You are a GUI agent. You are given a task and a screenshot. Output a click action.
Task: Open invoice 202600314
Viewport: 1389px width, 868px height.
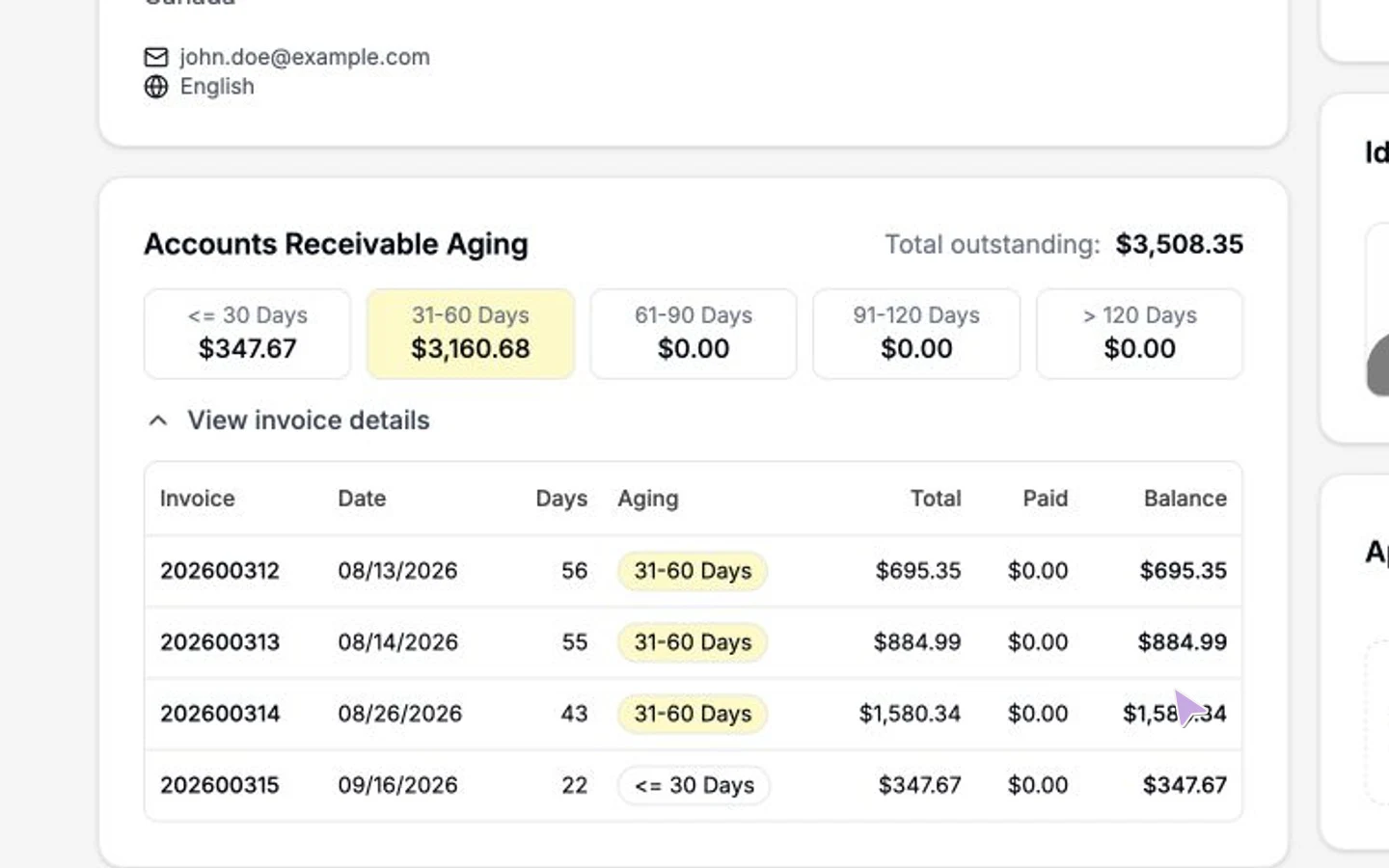coord(220,714)
